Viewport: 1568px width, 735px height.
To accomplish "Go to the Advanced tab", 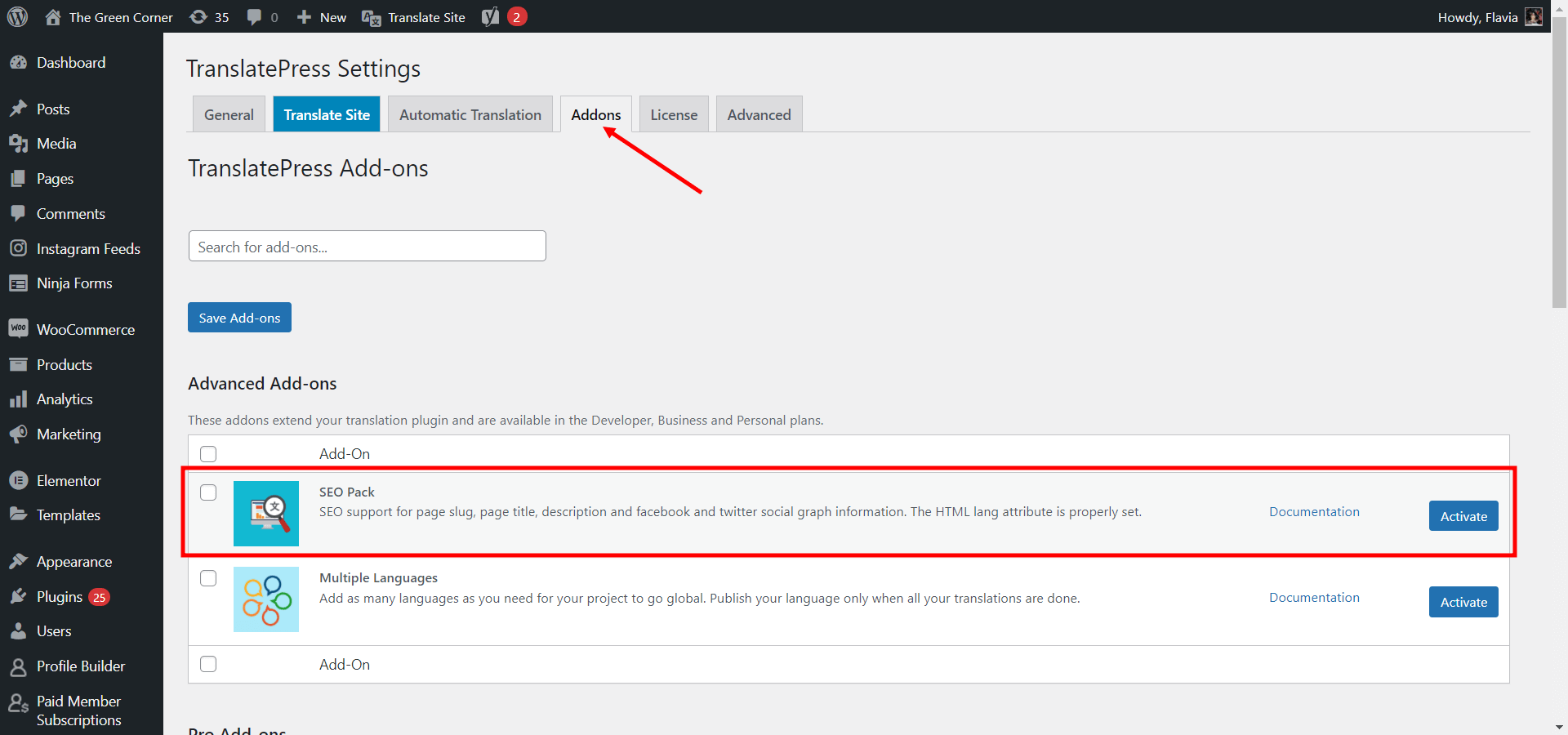I will tap(759, 114).
